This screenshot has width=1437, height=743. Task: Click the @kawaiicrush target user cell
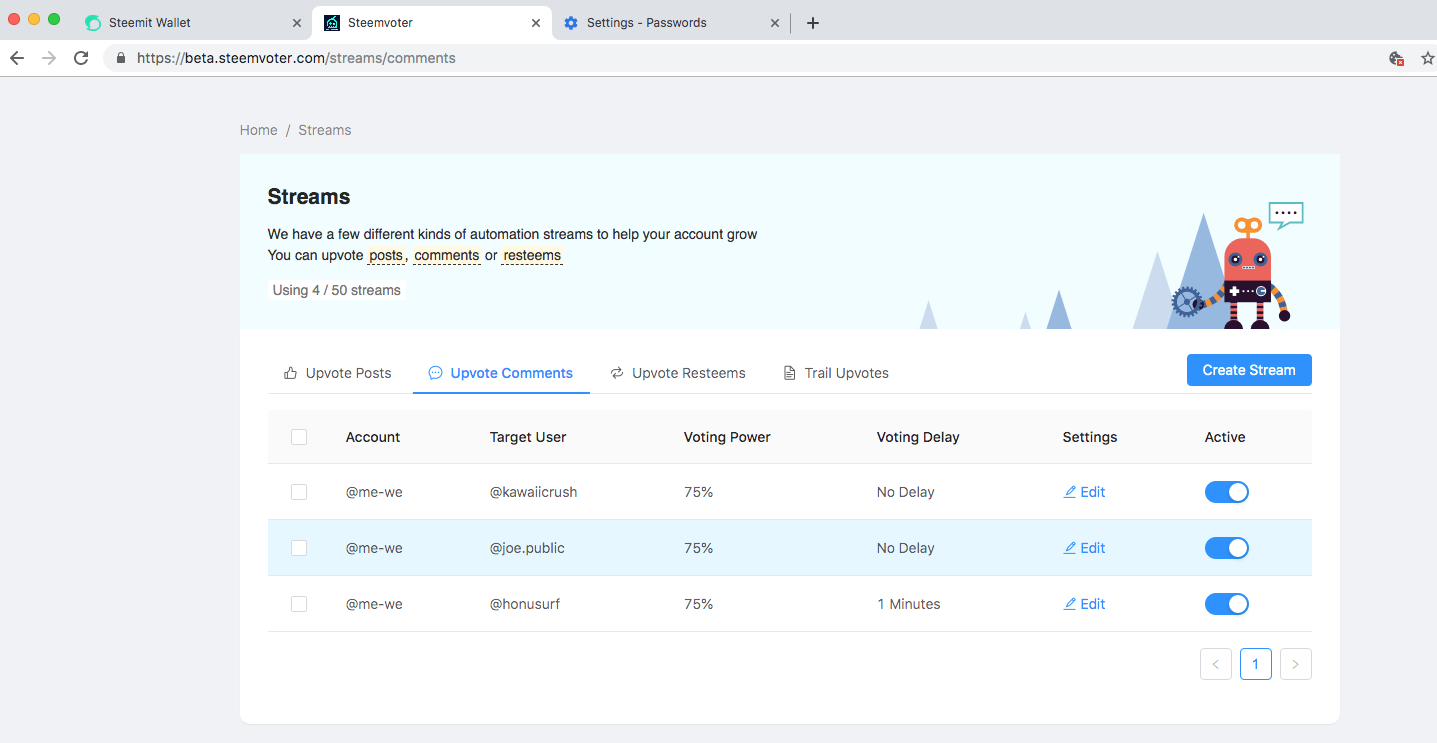(533, 492)
